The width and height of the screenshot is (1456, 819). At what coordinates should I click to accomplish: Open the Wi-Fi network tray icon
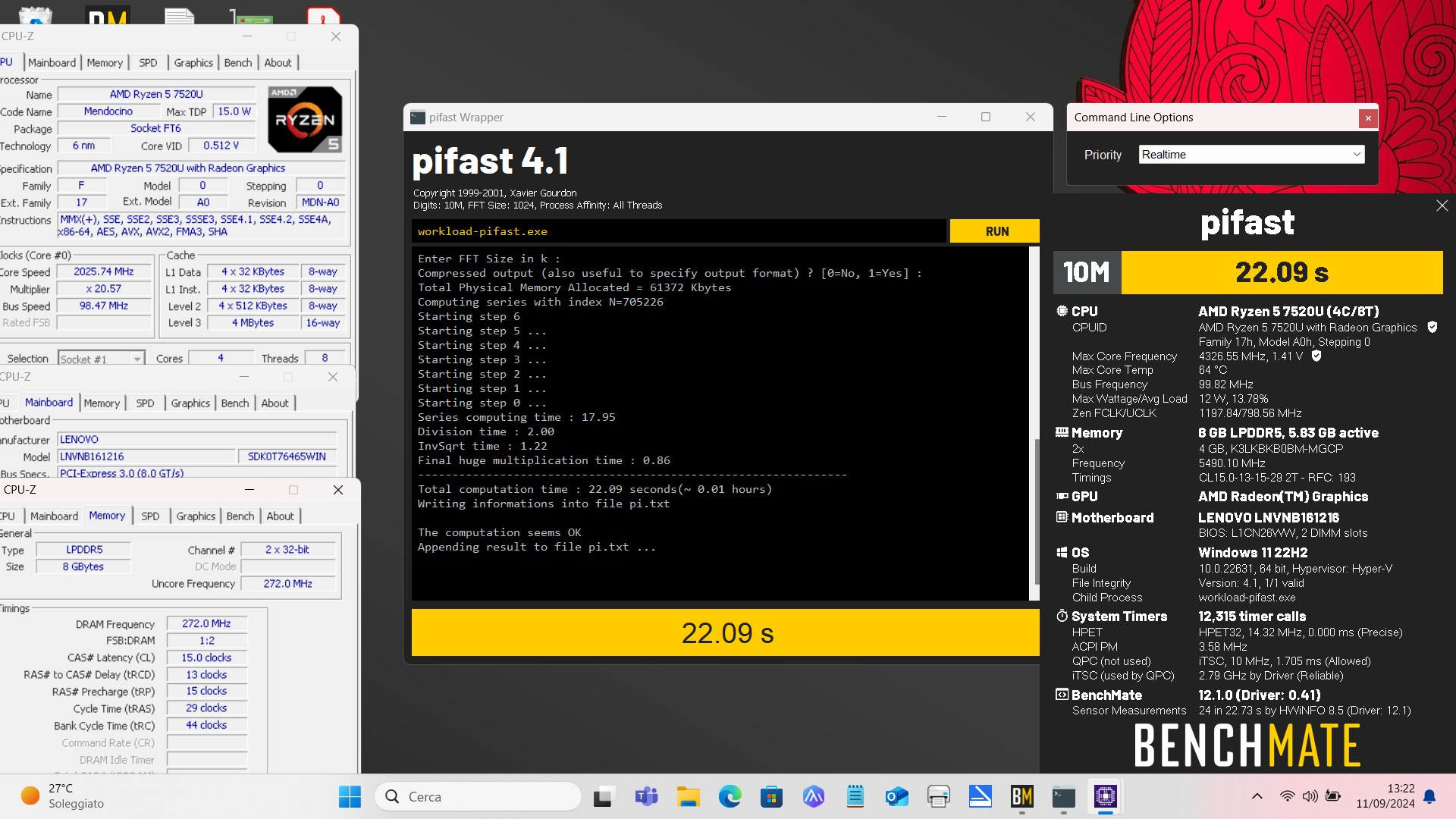tap(1287, 796)
